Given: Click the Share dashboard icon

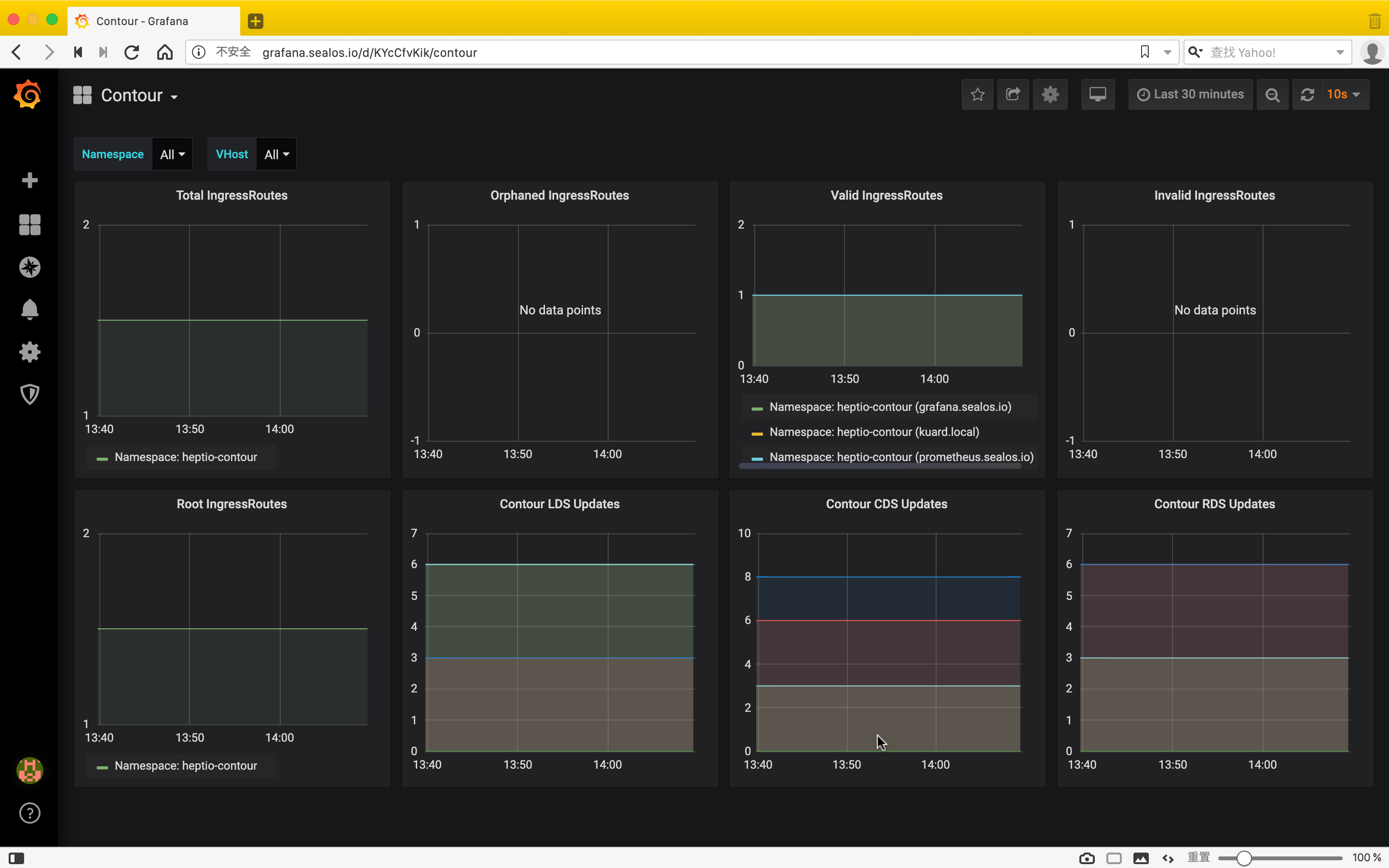Looking at the screenshot, I should pos(1013,95).
